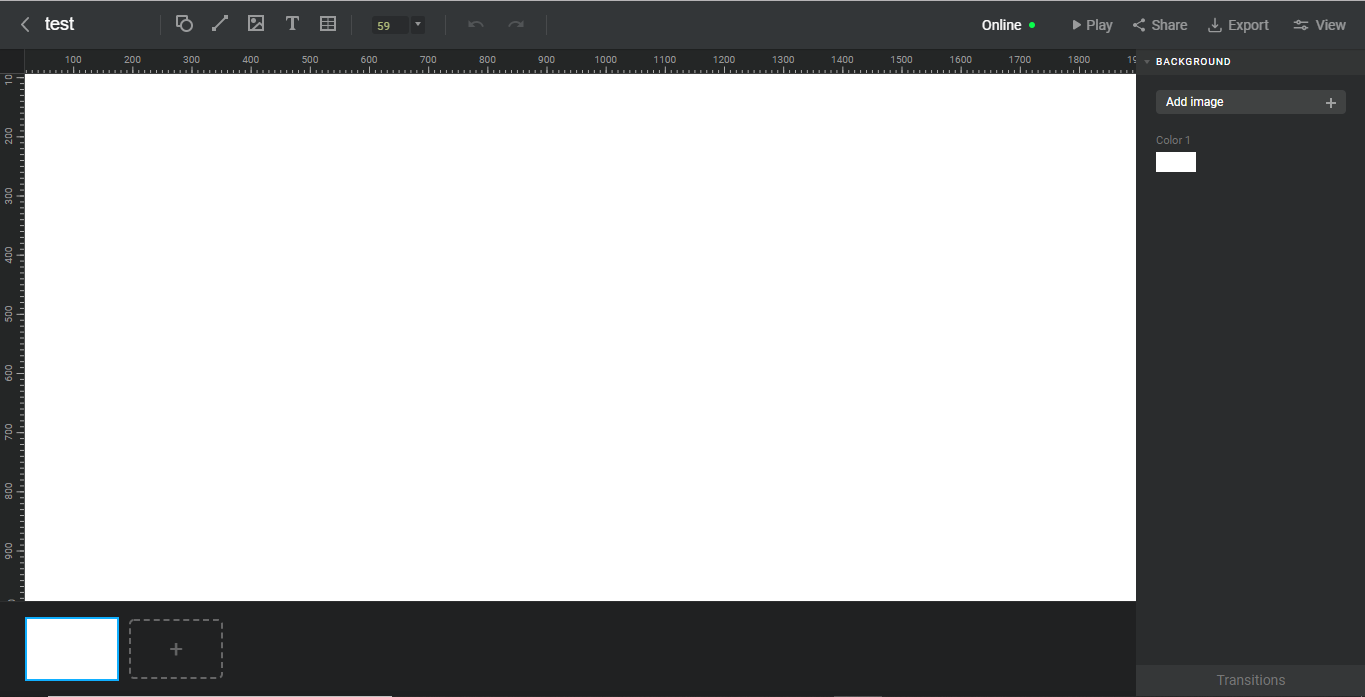
Task: Open the Transitions panel
Action: point(1250,680)
